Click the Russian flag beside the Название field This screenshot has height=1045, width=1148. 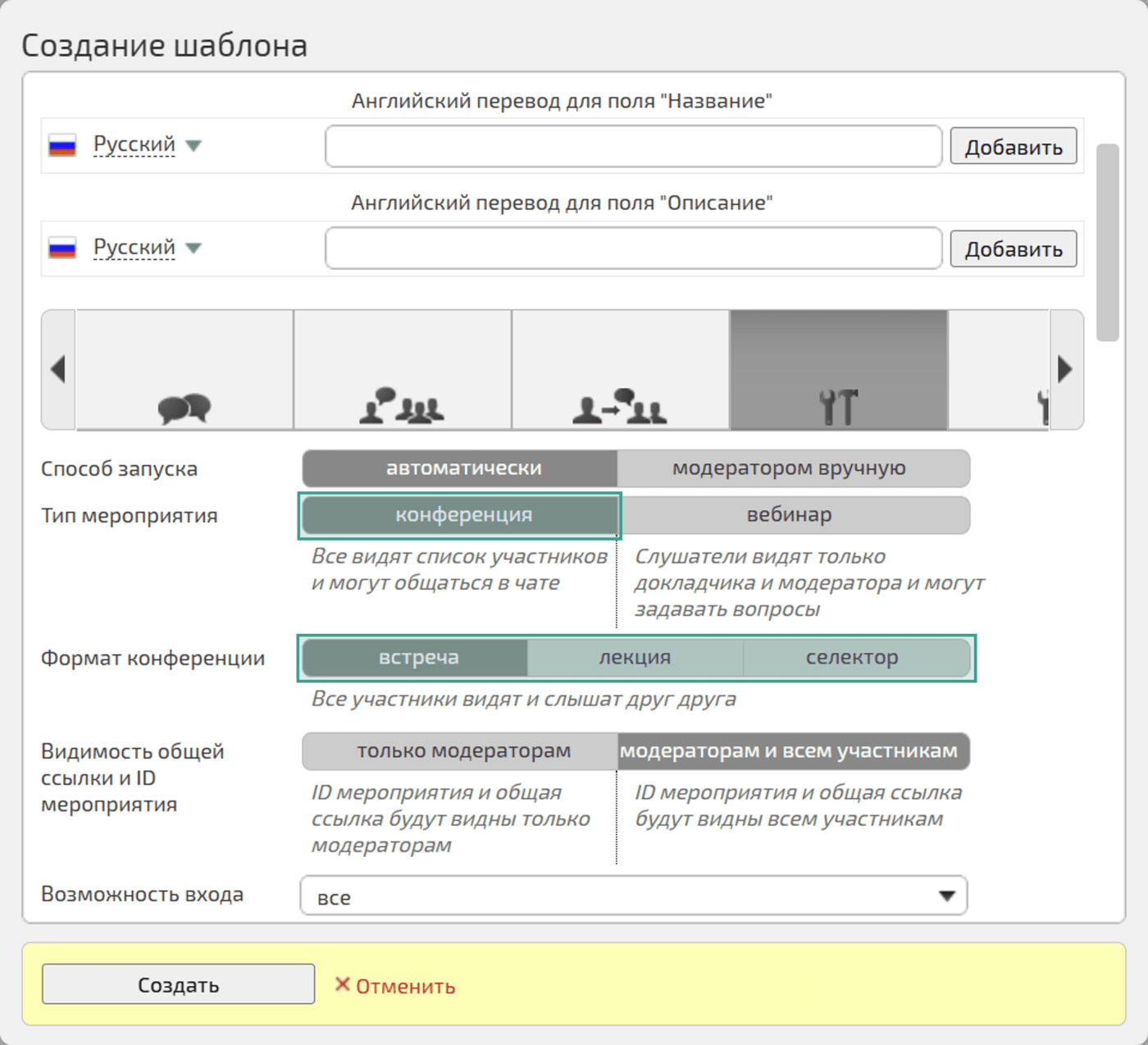coord(62,146)
